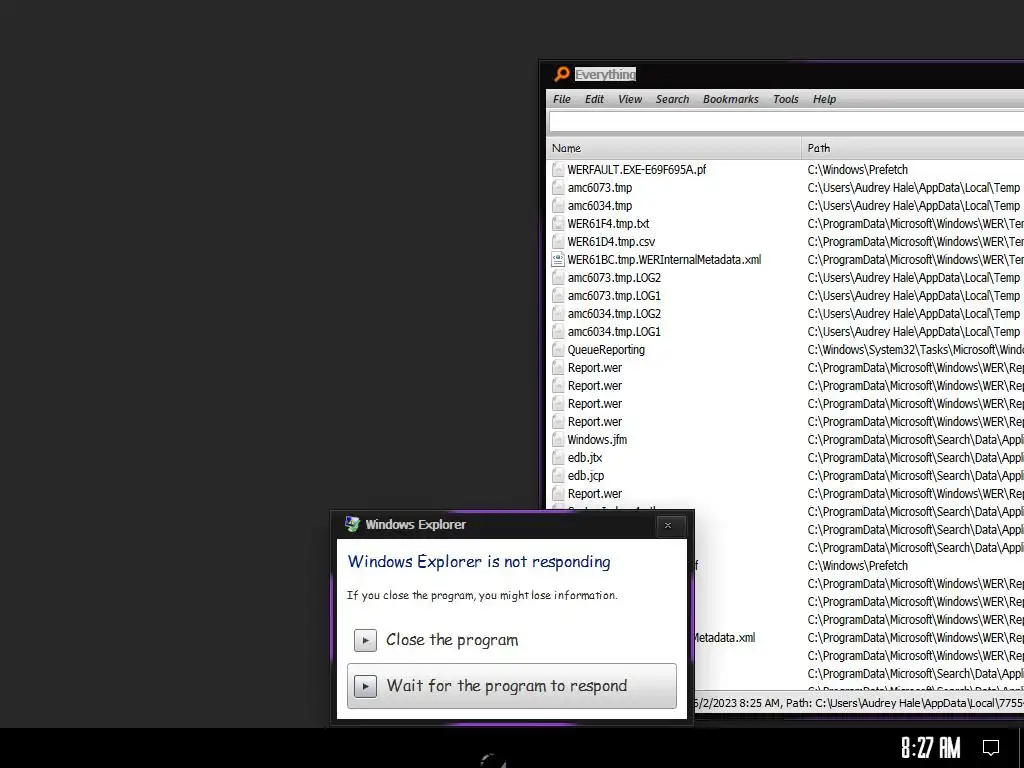Open the Help menu in Everything

[824, 99]
